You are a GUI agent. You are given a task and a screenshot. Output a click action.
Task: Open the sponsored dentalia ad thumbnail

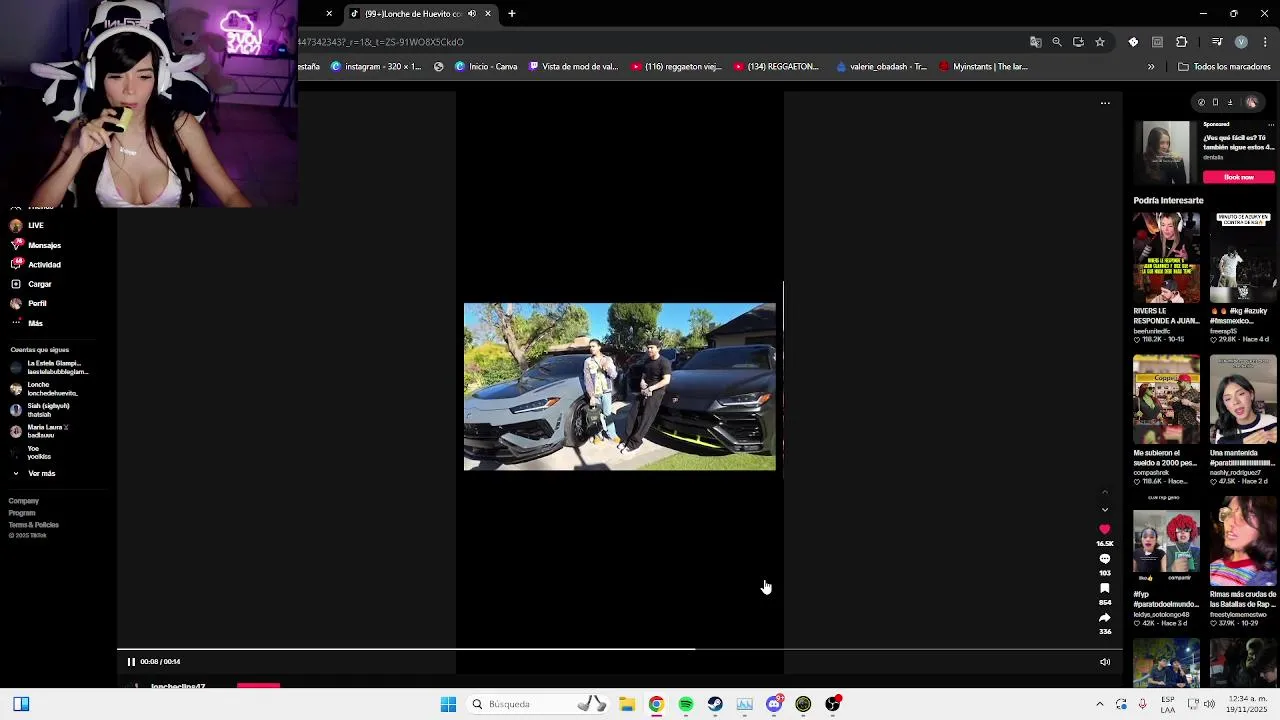coord(1166,153)
